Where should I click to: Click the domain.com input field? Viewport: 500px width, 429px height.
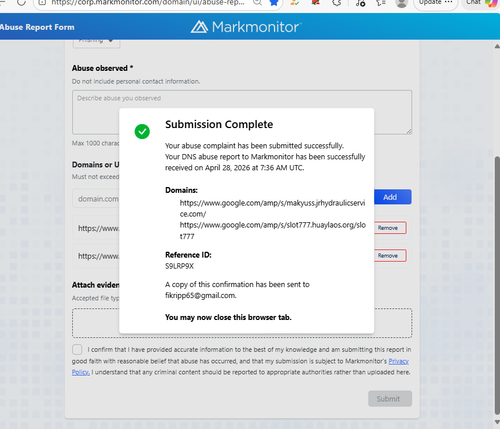point(96,199)
